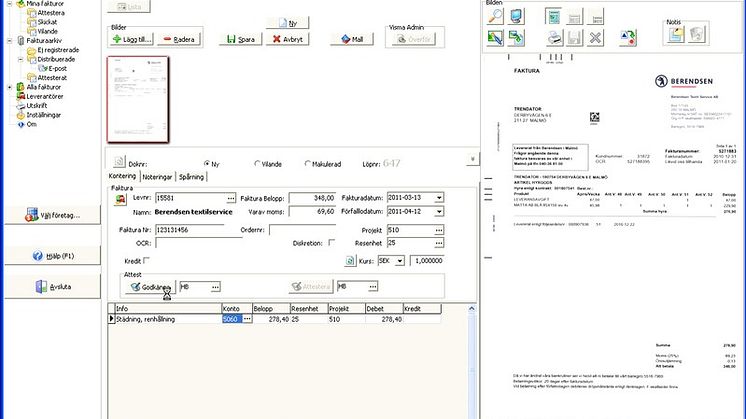Collapse the Distribuerade tree node
This screenshot has width=746, height=419.
[20, 59]
